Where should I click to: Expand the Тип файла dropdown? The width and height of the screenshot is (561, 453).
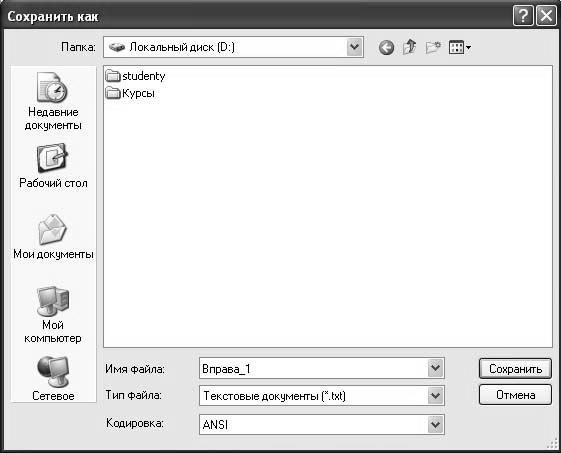pyautogui.click(x=435, y=396)
